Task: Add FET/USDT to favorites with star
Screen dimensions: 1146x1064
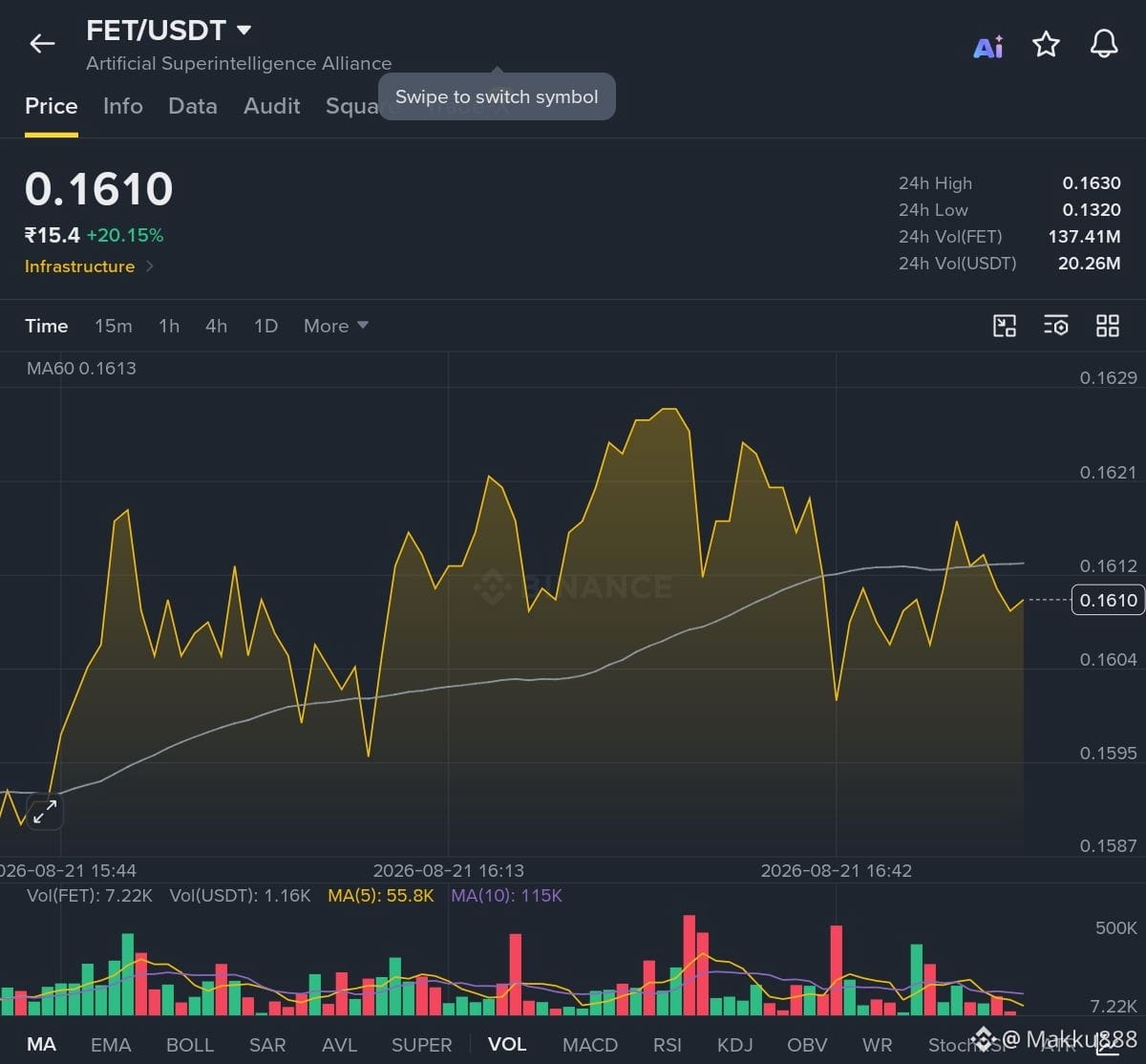Action: tap(1047, 44)
